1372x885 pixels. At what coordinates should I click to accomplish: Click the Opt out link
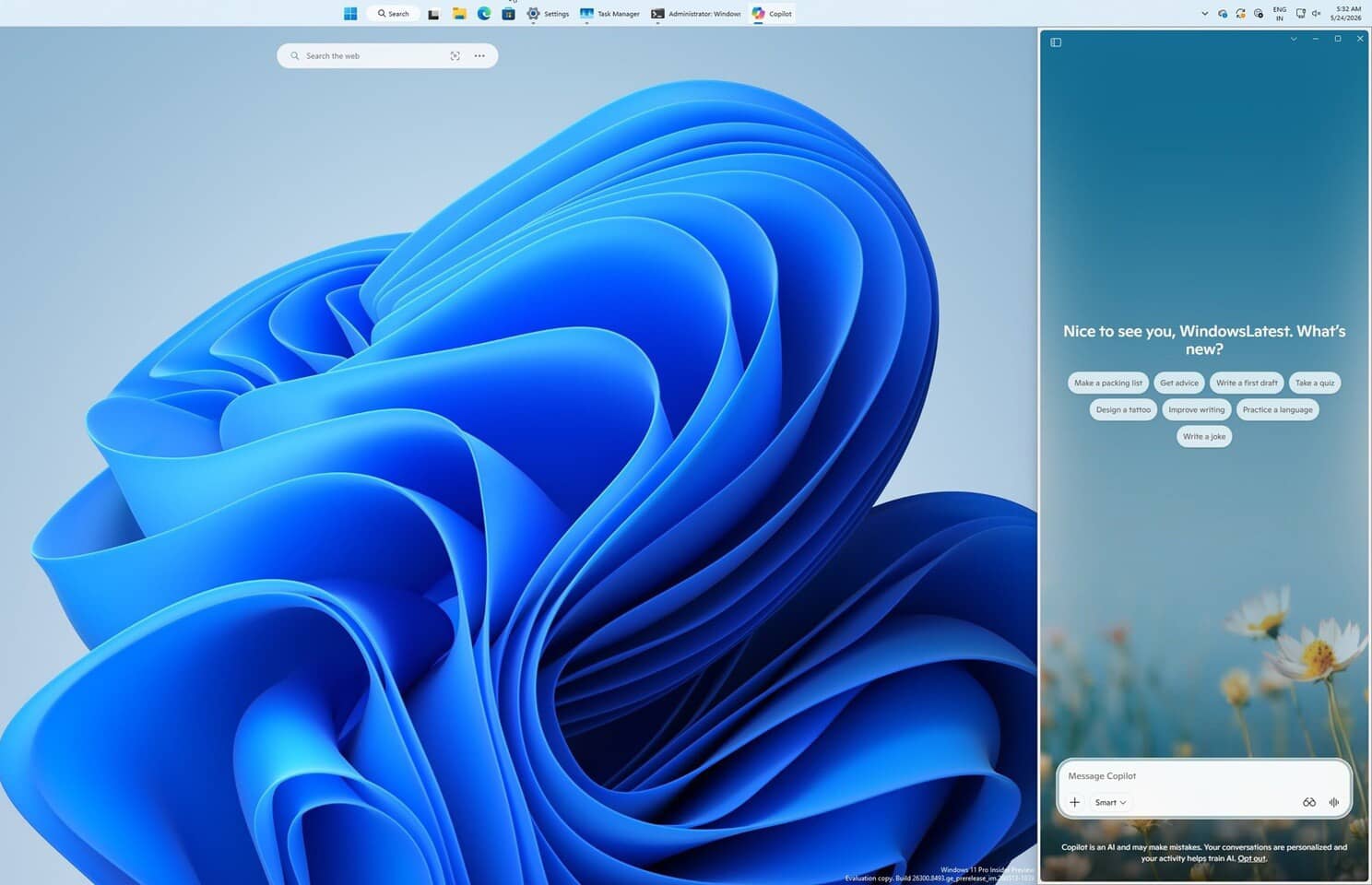click(x=1251, y=858)
